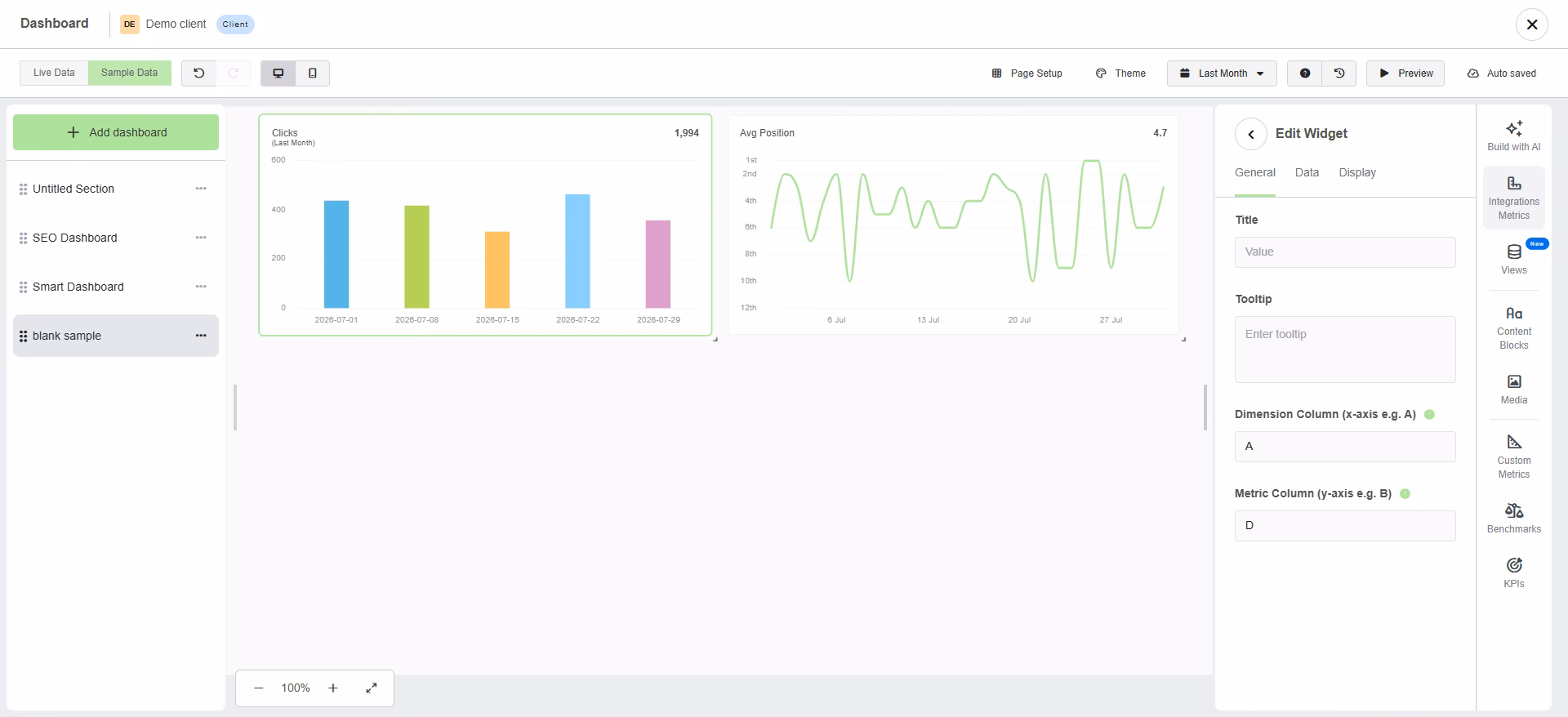Open Build with AI panel
This screenshot has width=1568, height=717.
pos(1513,136)
